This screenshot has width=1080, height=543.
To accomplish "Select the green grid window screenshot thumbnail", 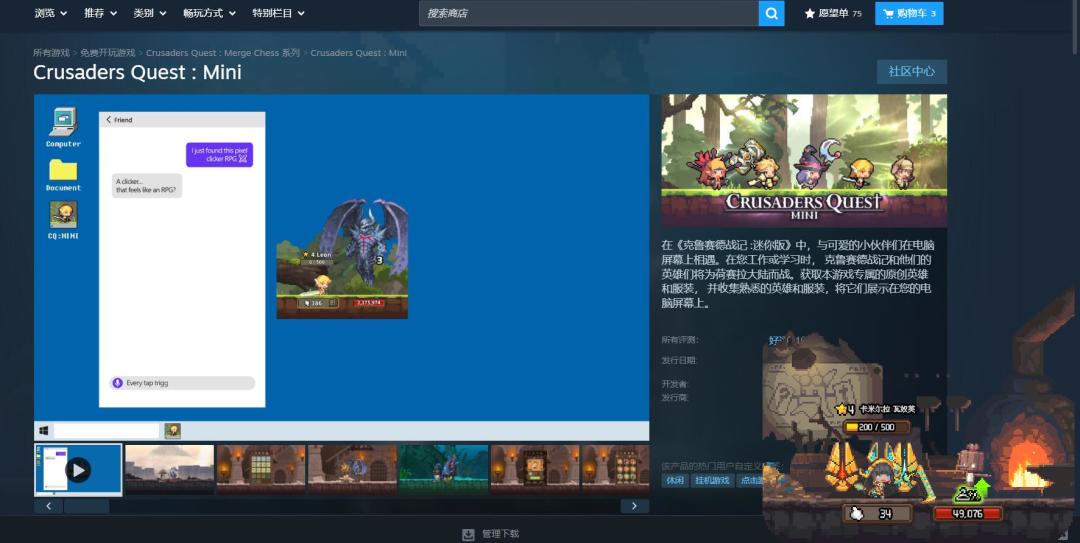I will click(261, 470).
